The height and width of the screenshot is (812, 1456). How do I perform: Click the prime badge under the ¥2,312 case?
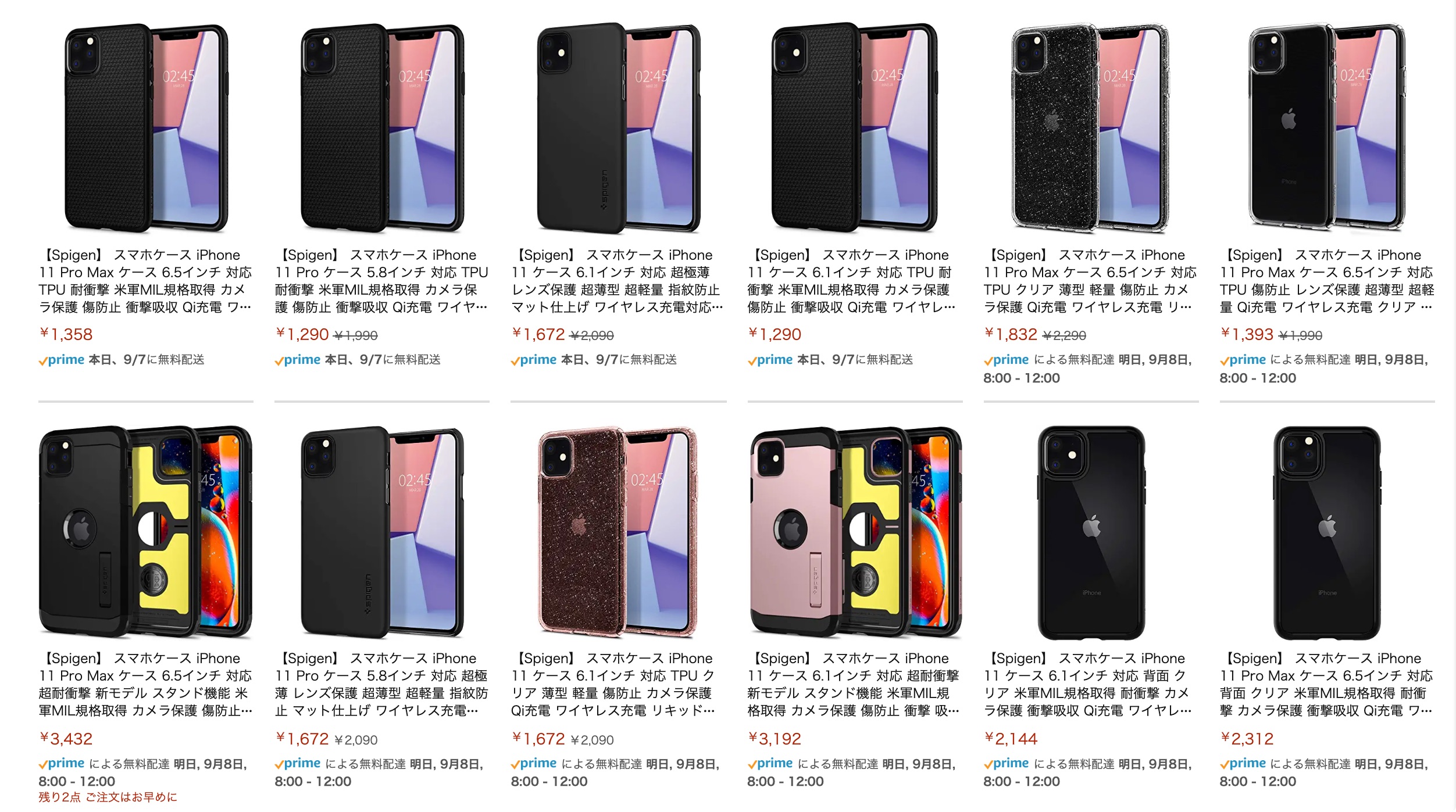[1243, 763]
